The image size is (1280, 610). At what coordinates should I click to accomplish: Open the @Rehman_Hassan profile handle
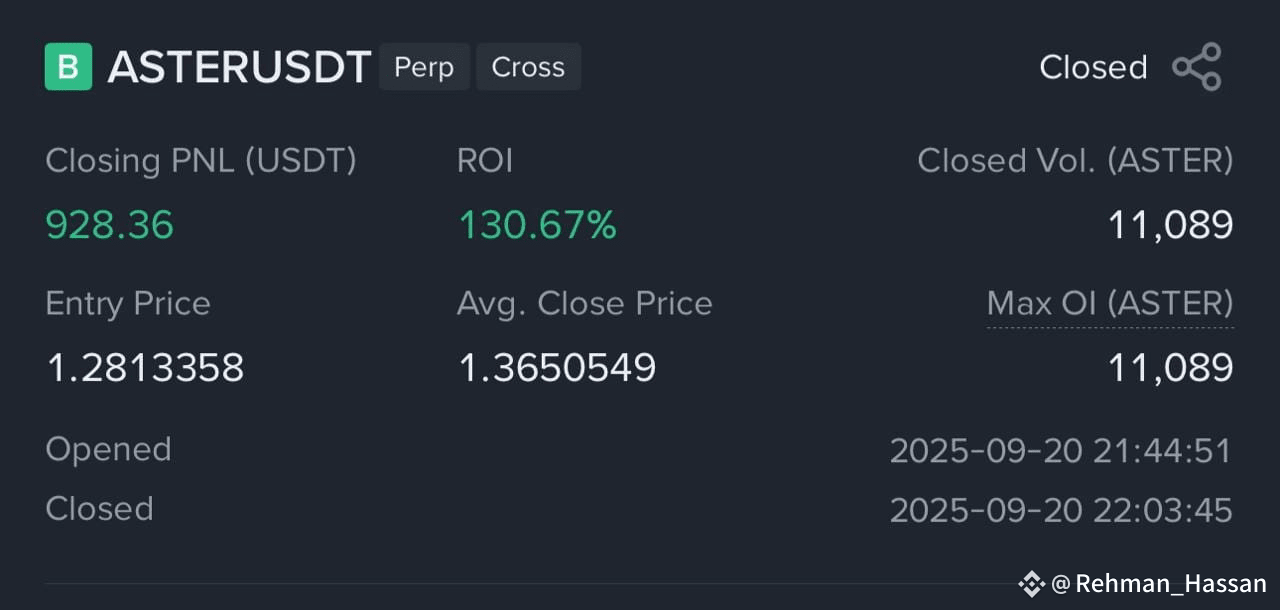[x=1159, y=584]
